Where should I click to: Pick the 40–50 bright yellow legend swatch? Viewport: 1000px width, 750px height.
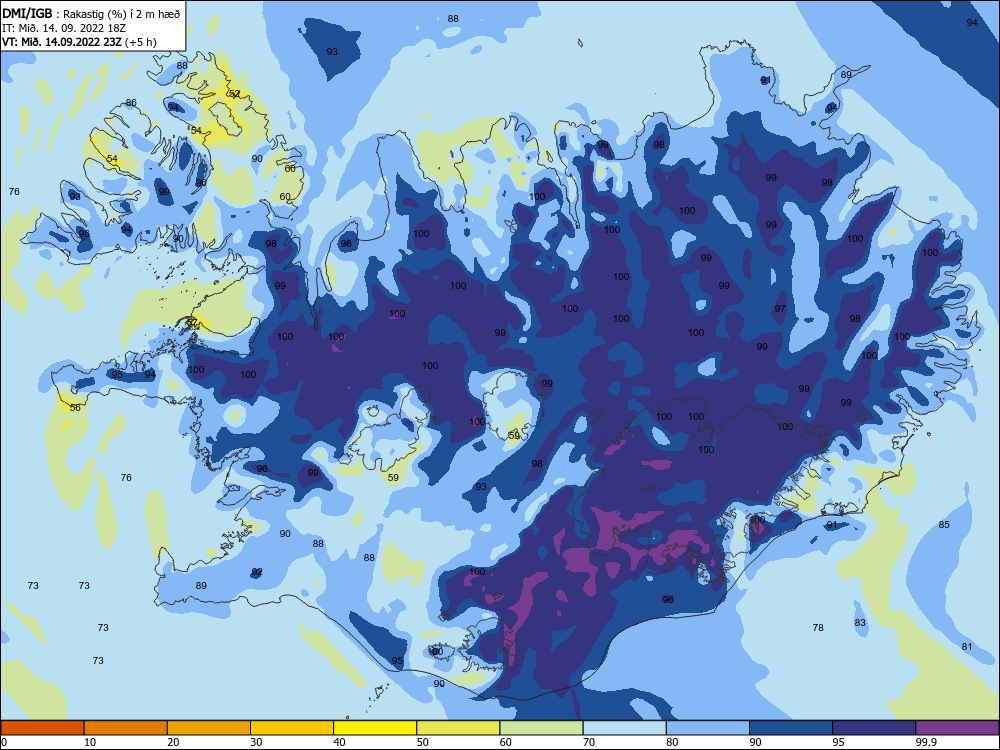pyautogui.click(x=375, y=728)
